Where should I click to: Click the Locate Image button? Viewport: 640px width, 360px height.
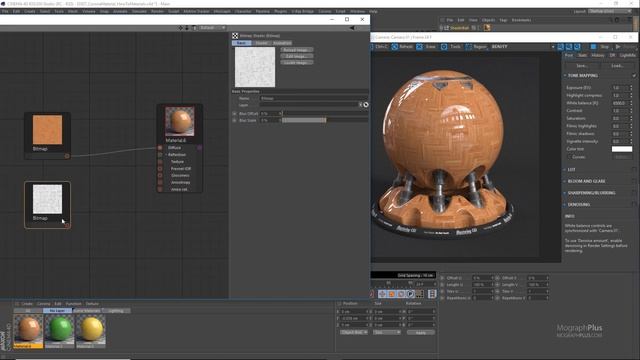pos(297,63)
